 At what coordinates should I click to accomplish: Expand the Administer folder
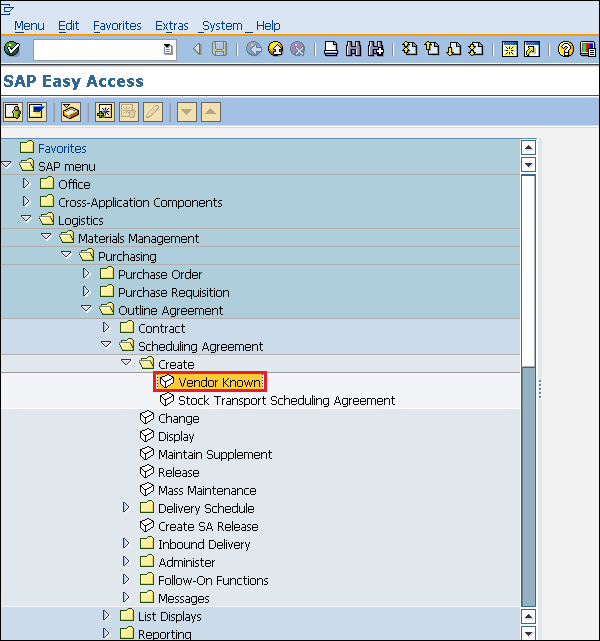point(126,561)
